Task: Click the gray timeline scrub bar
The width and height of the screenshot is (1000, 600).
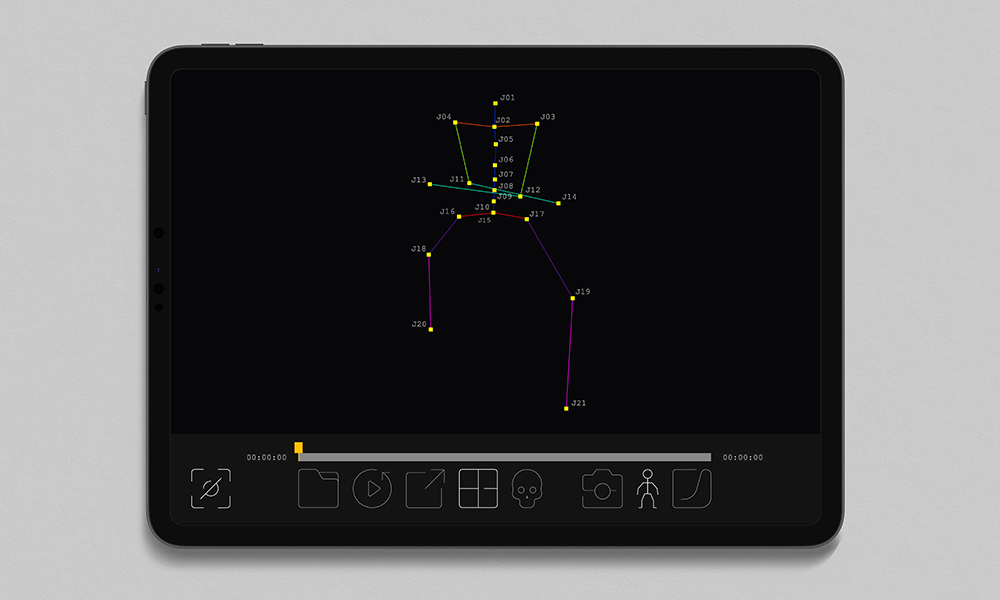Action: tap(504, 457)
